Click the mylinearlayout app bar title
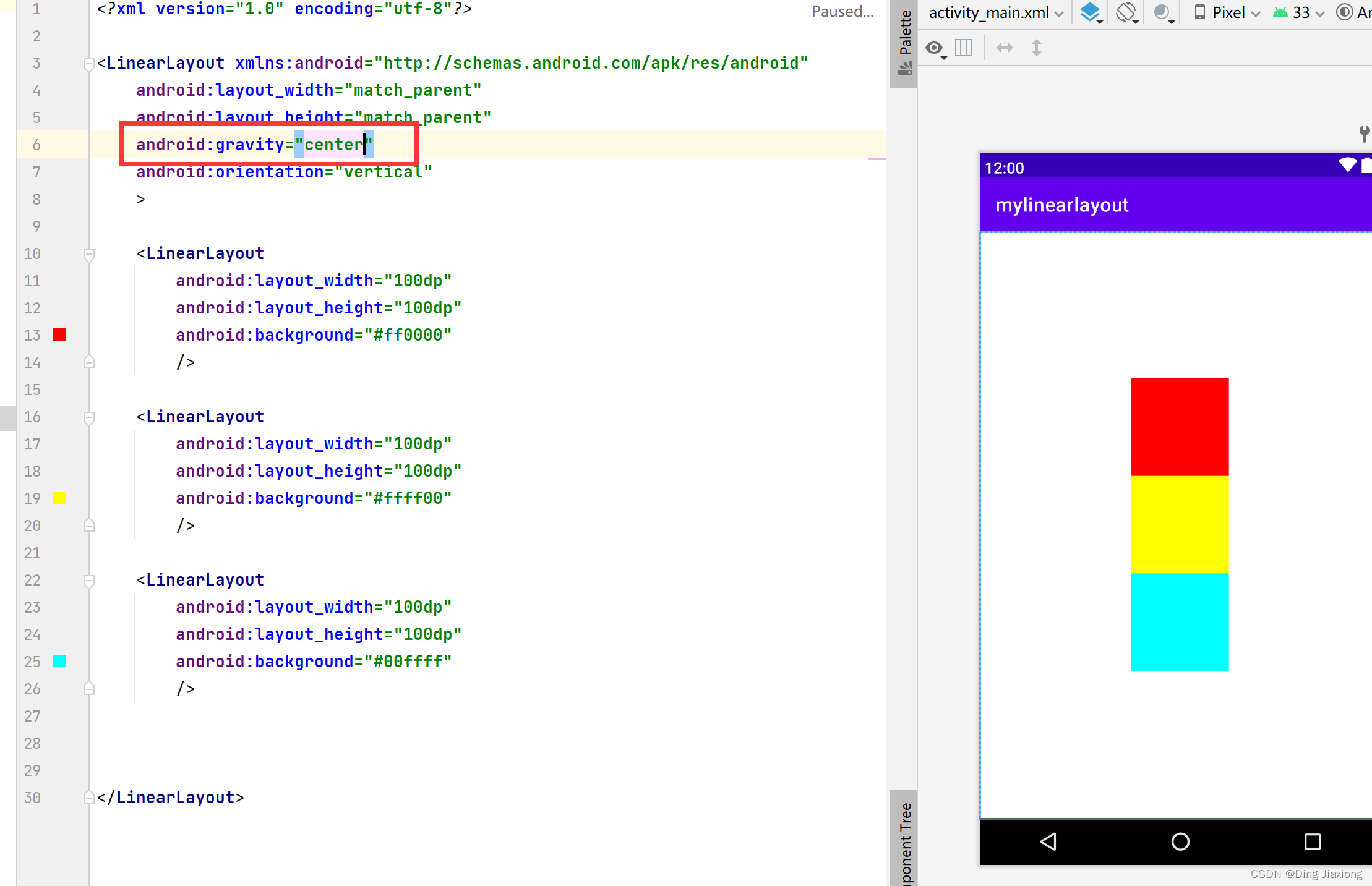1372x886 pixels. [x=1061, y=205]
